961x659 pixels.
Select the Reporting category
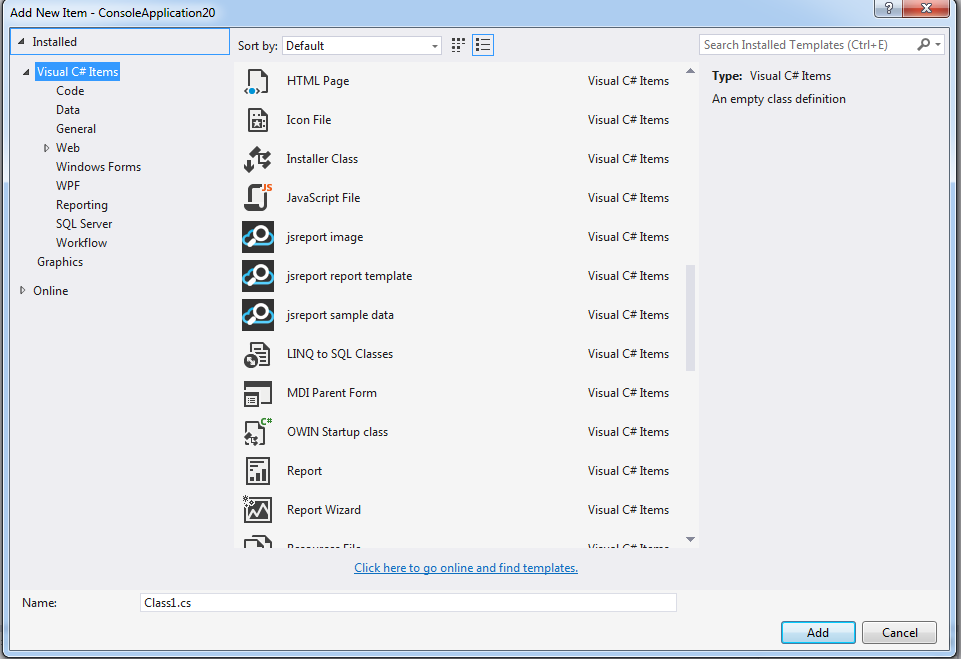coord(82,205)
